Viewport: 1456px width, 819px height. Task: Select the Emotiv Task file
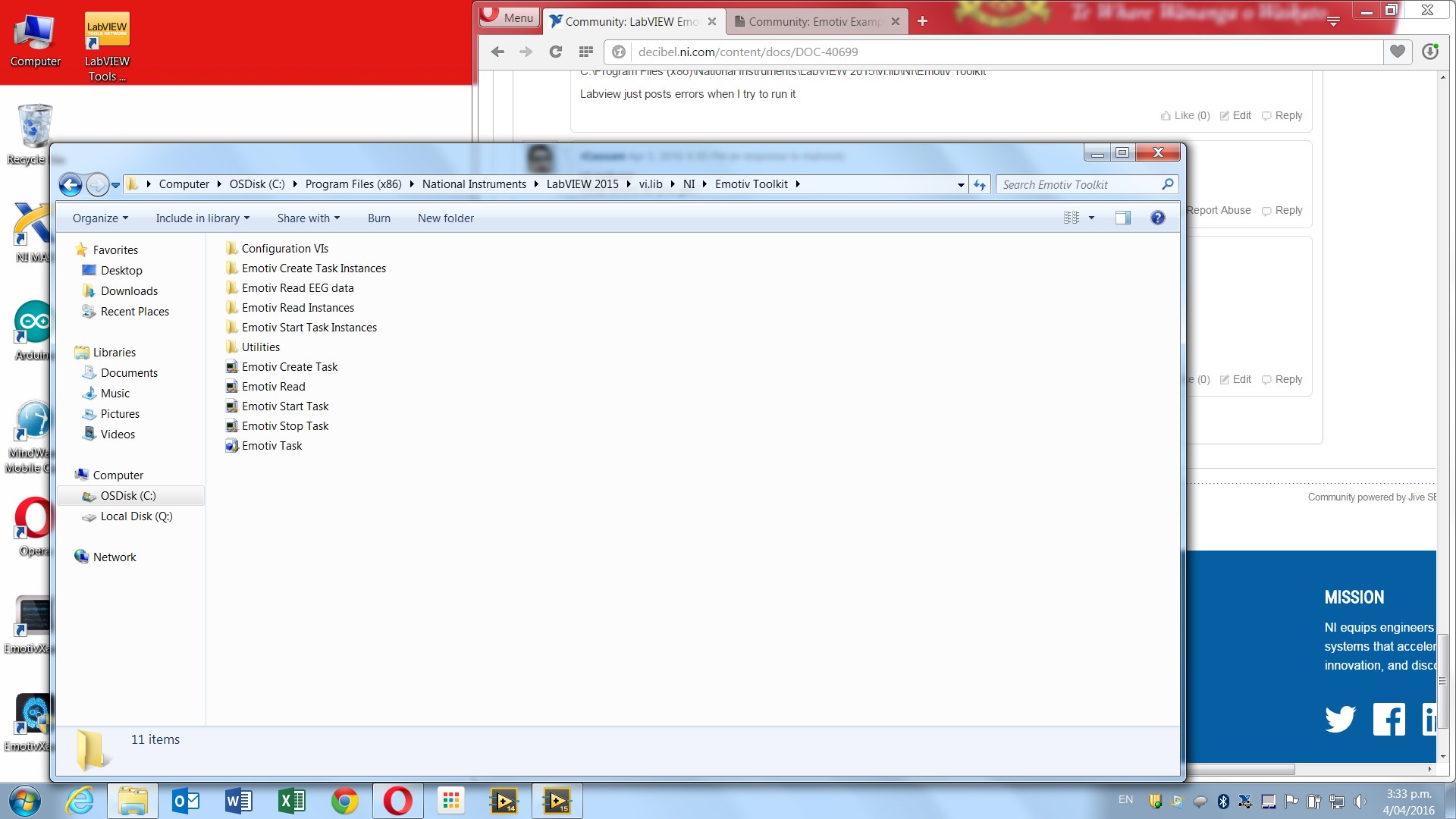click(263, 446)
